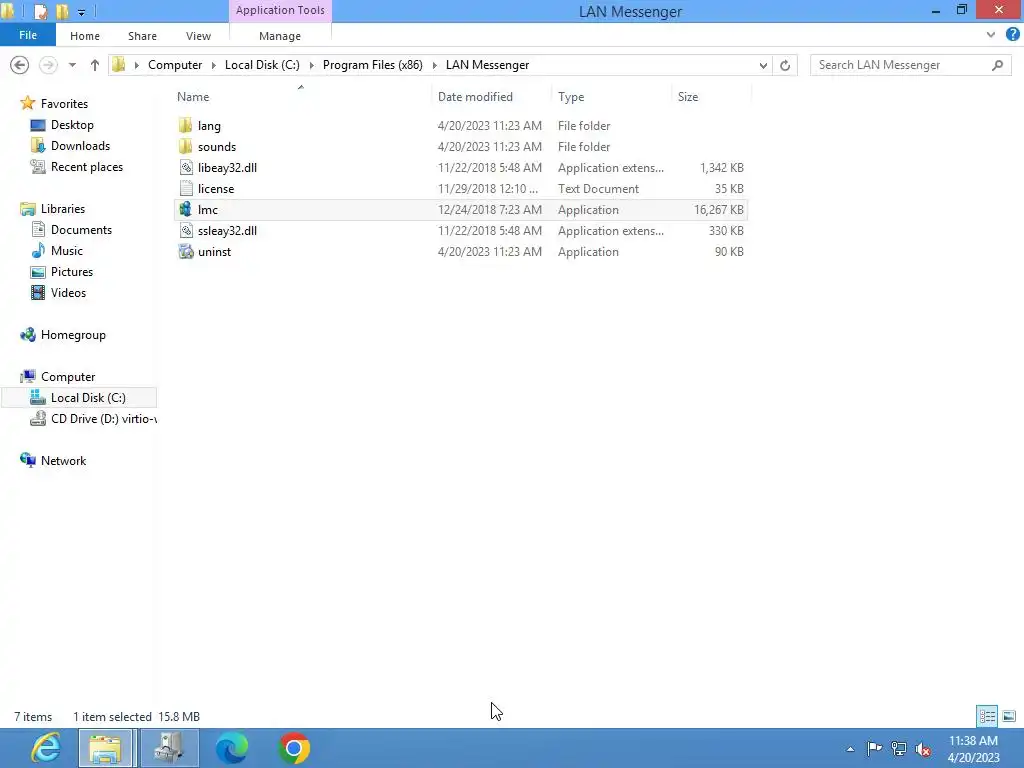Open the File ribbon menu
The height and width of the screenshot is (768, 1024).
[x=27, y=35]
